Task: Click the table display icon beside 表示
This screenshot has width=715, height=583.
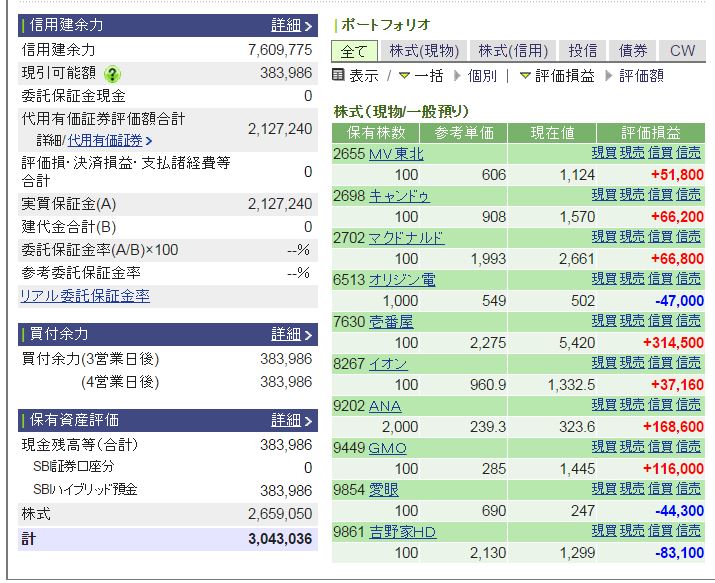Action: 338,75
